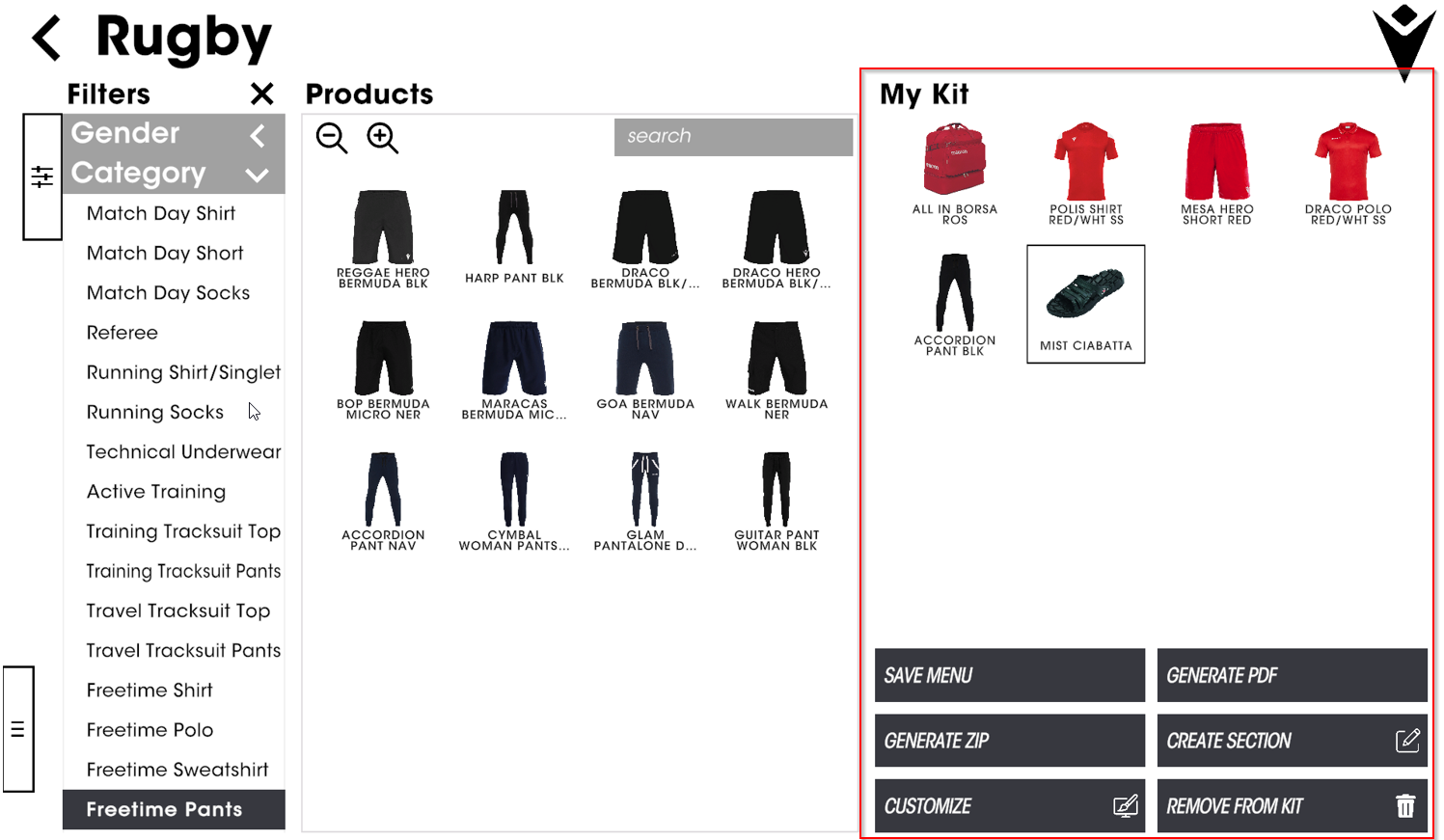The image size is (1444, 840).
Task: Click the Save Menu button
Action: tap(1010, 675)
